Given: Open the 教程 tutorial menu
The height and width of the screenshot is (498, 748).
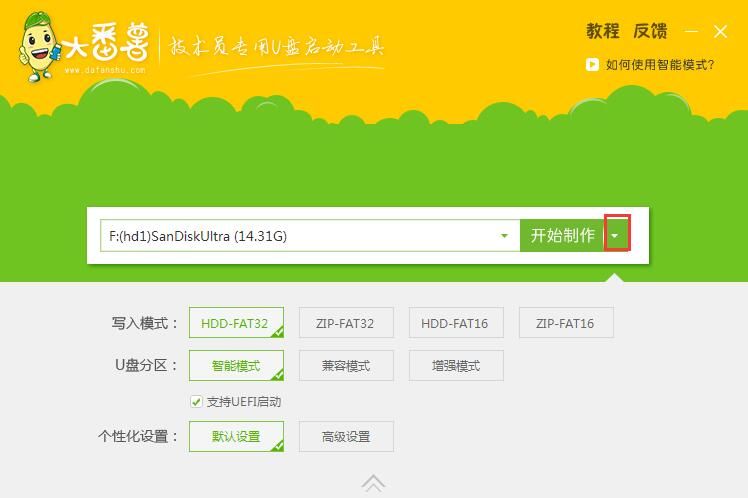Looking at the screenshot, I should (x=602, y=31).
